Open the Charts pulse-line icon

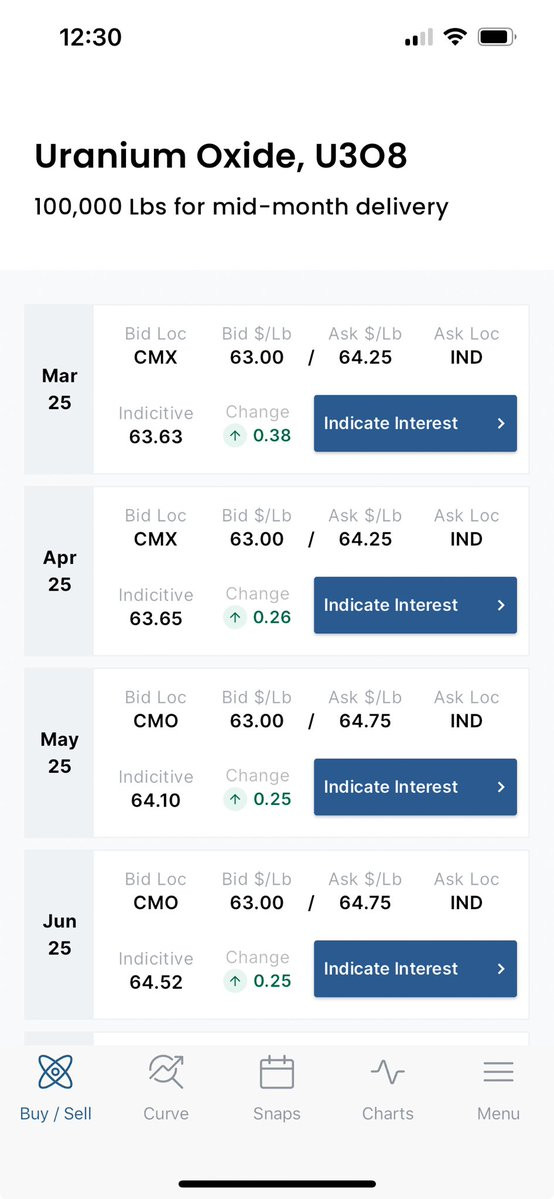point(388,1072)
